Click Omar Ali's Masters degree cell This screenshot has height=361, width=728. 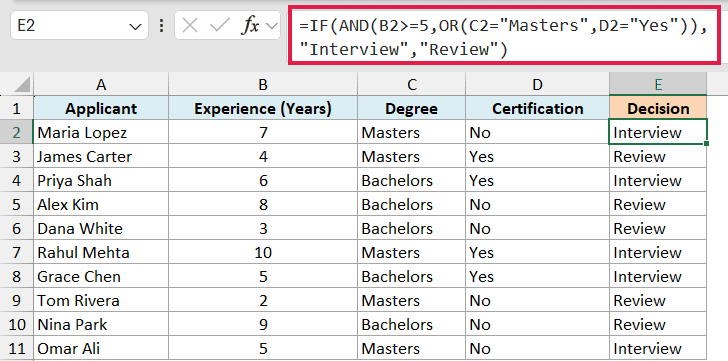coord(411,348)
